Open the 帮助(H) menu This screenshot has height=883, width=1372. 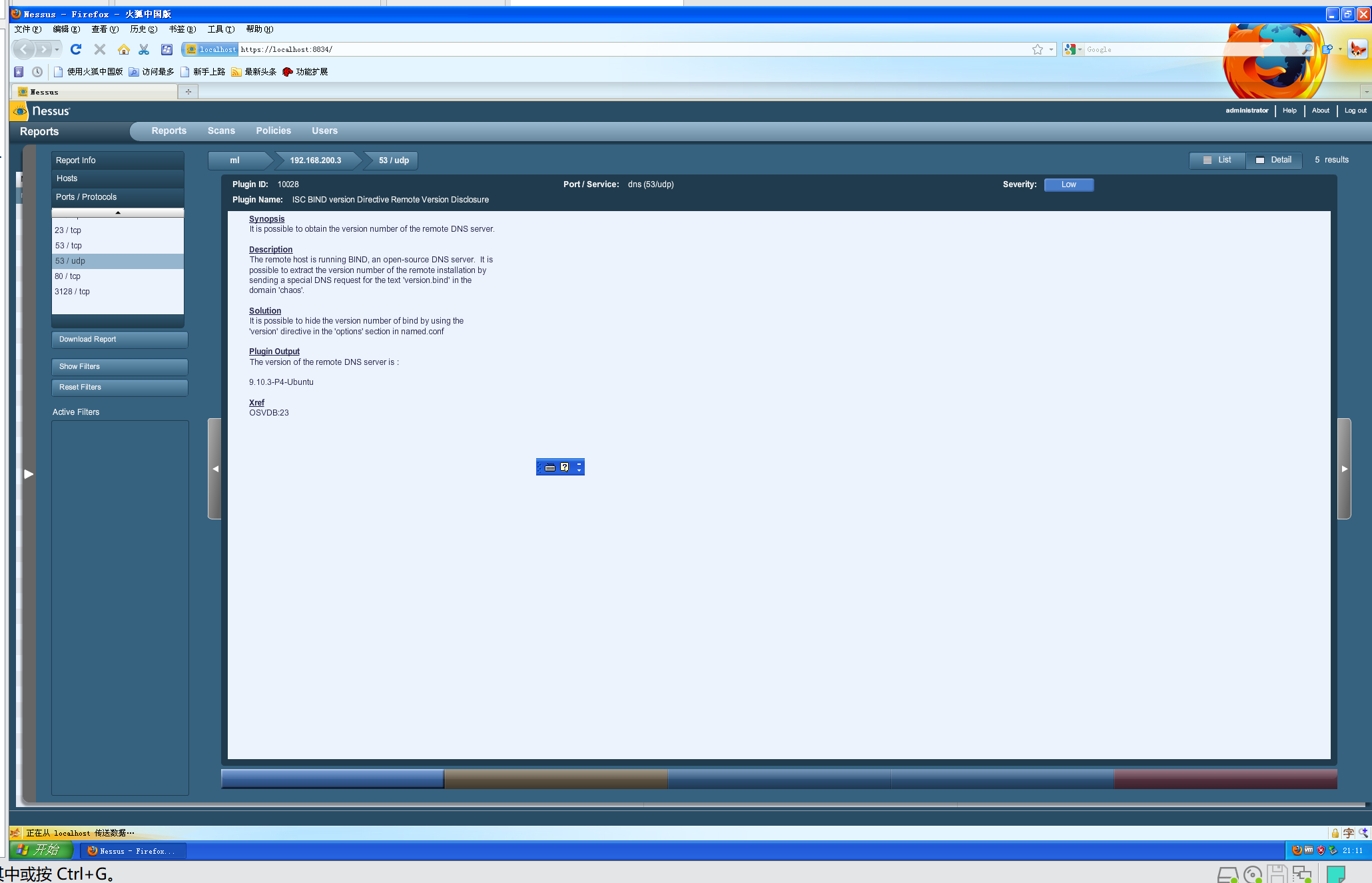(x=260, y=29)
